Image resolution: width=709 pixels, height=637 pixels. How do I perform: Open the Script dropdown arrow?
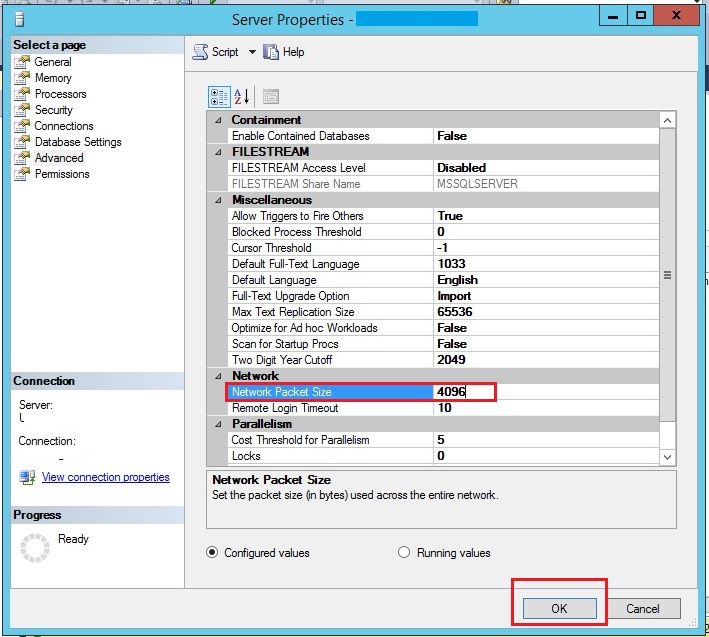point(252,52)
